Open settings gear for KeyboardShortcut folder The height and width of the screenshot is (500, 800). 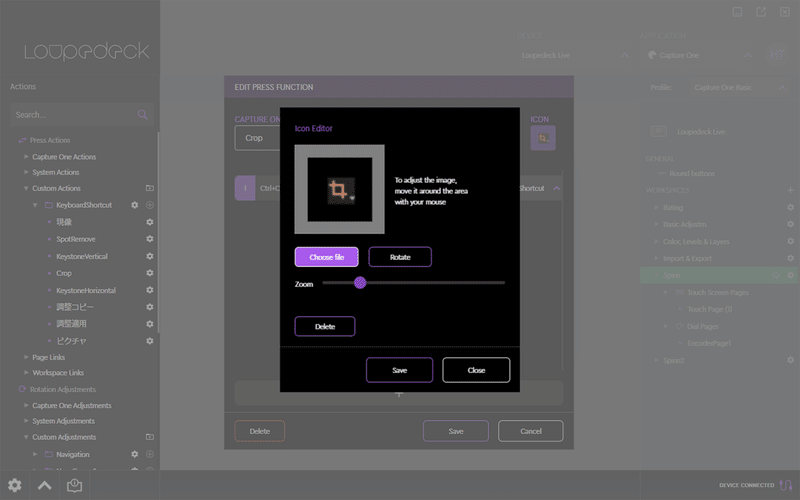135,205
